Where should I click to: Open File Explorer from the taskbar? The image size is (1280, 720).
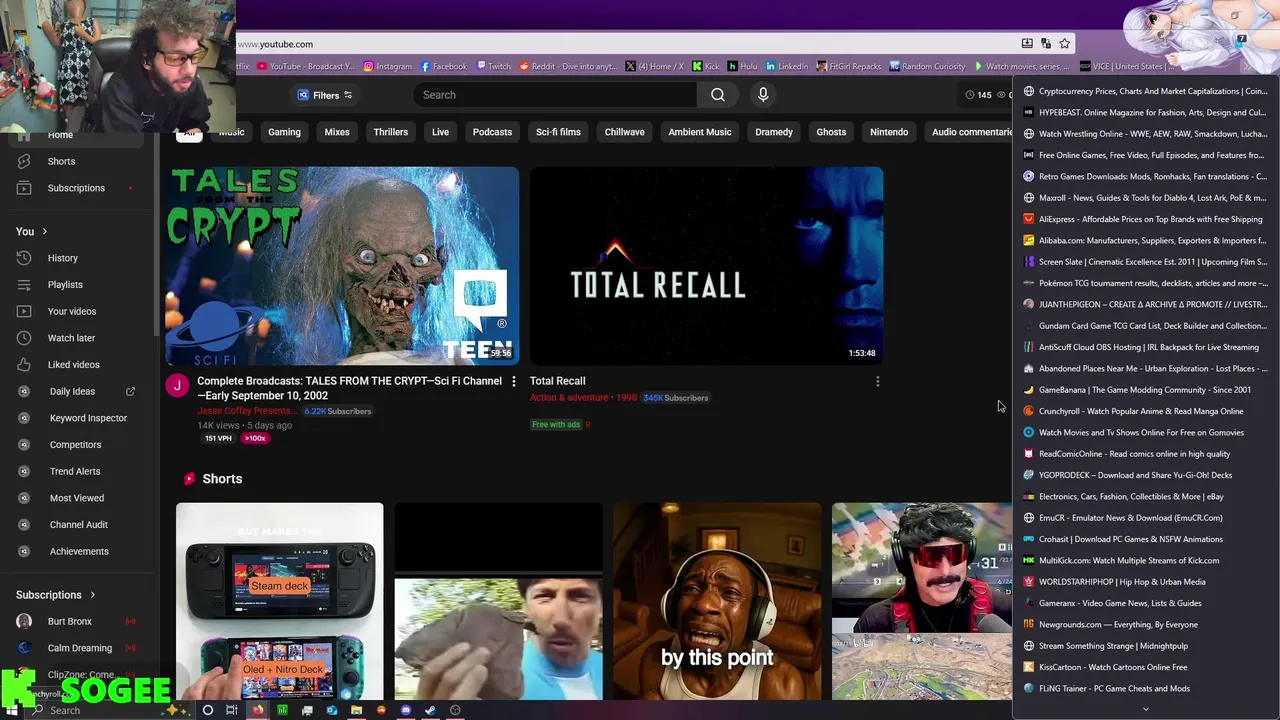pos(356,710)
